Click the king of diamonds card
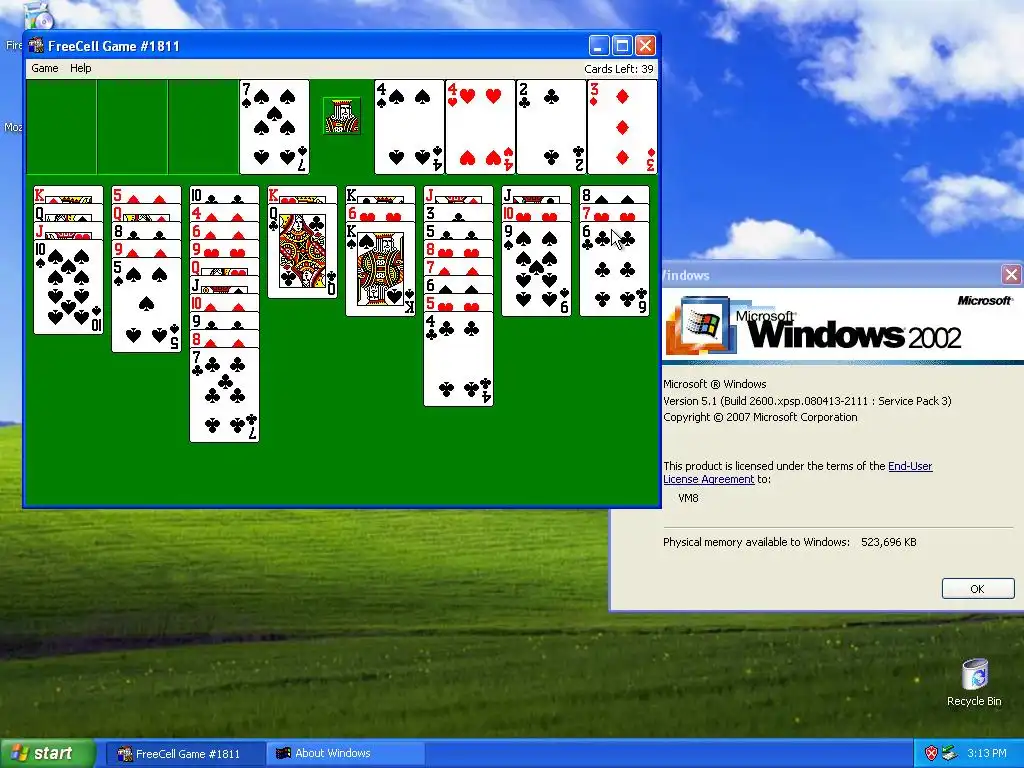 tap(68, 195)
